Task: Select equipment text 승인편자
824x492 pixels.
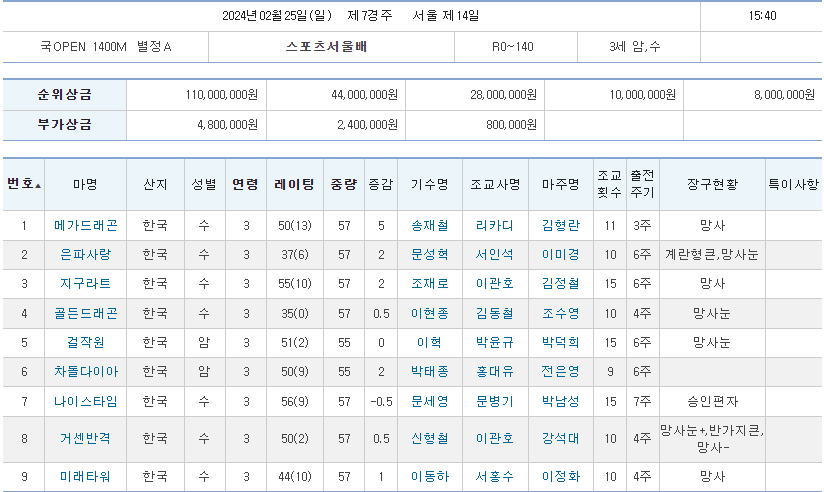Action: [712, 402]
